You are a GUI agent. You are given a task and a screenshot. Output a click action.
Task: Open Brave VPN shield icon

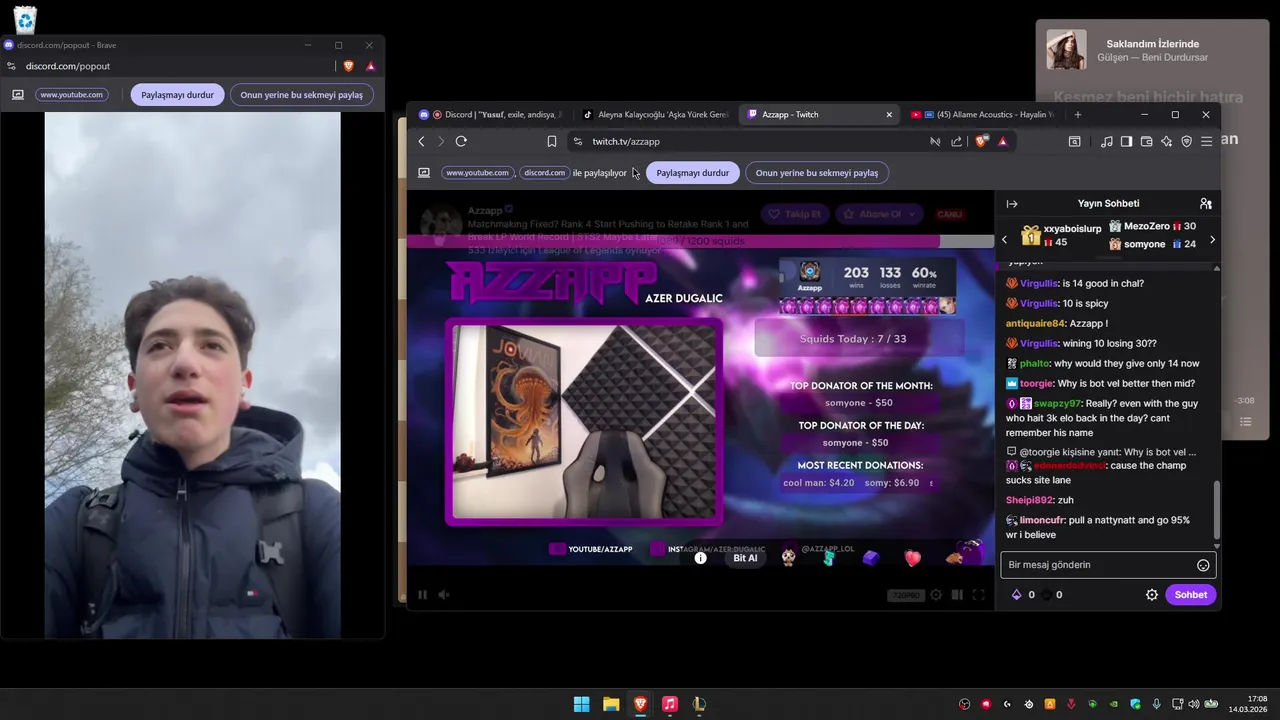pos(1186,142)
